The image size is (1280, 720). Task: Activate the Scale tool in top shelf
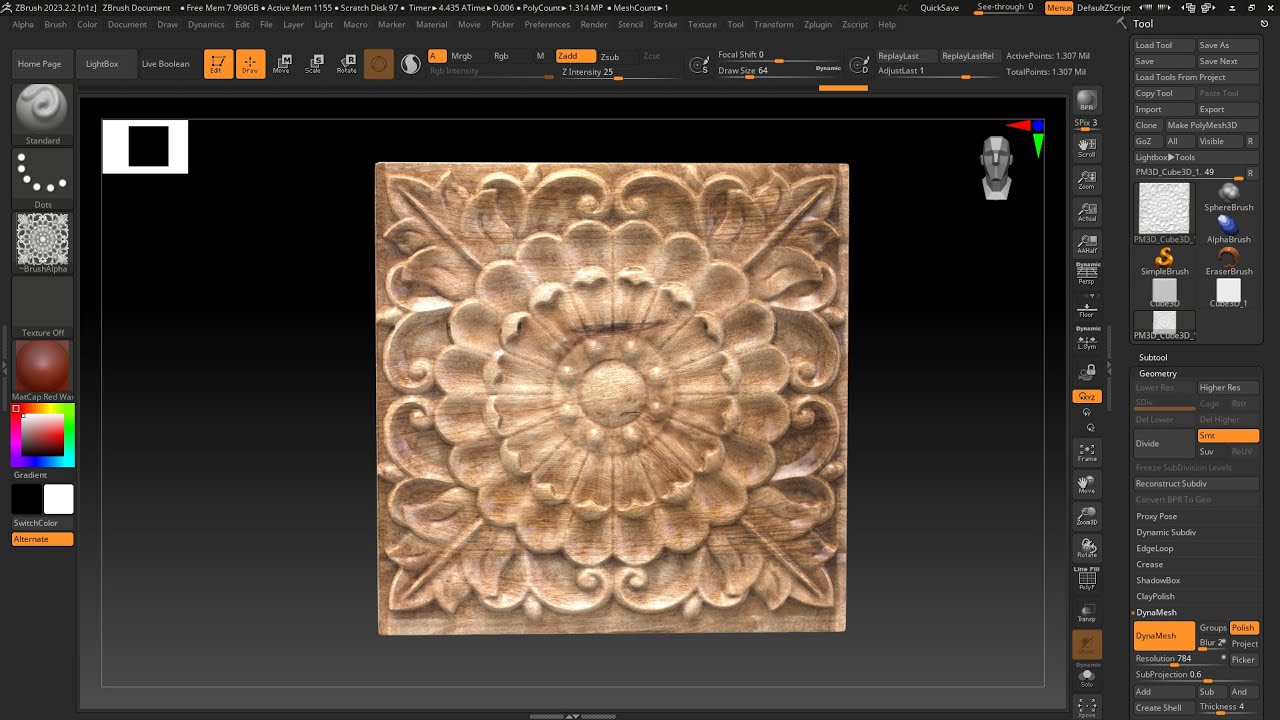point(314,64)
